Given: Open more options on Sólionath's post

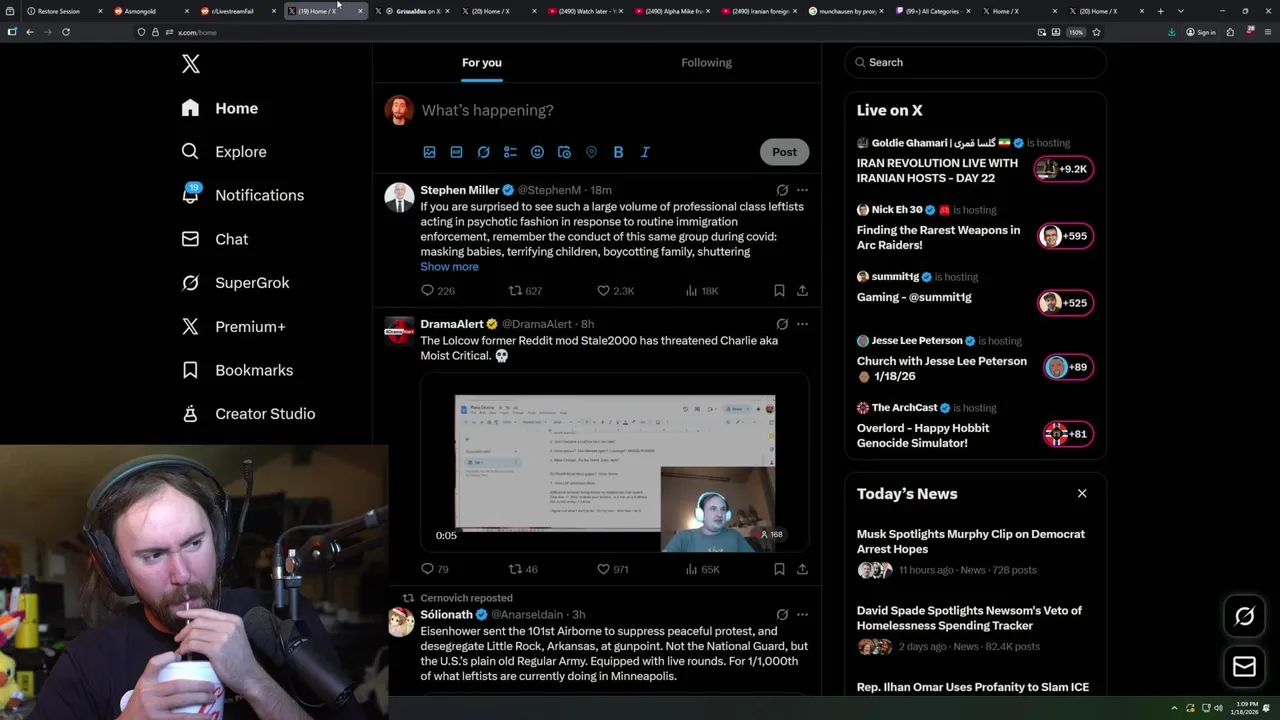Looking at the screenshot, I should tap(802, 614).
